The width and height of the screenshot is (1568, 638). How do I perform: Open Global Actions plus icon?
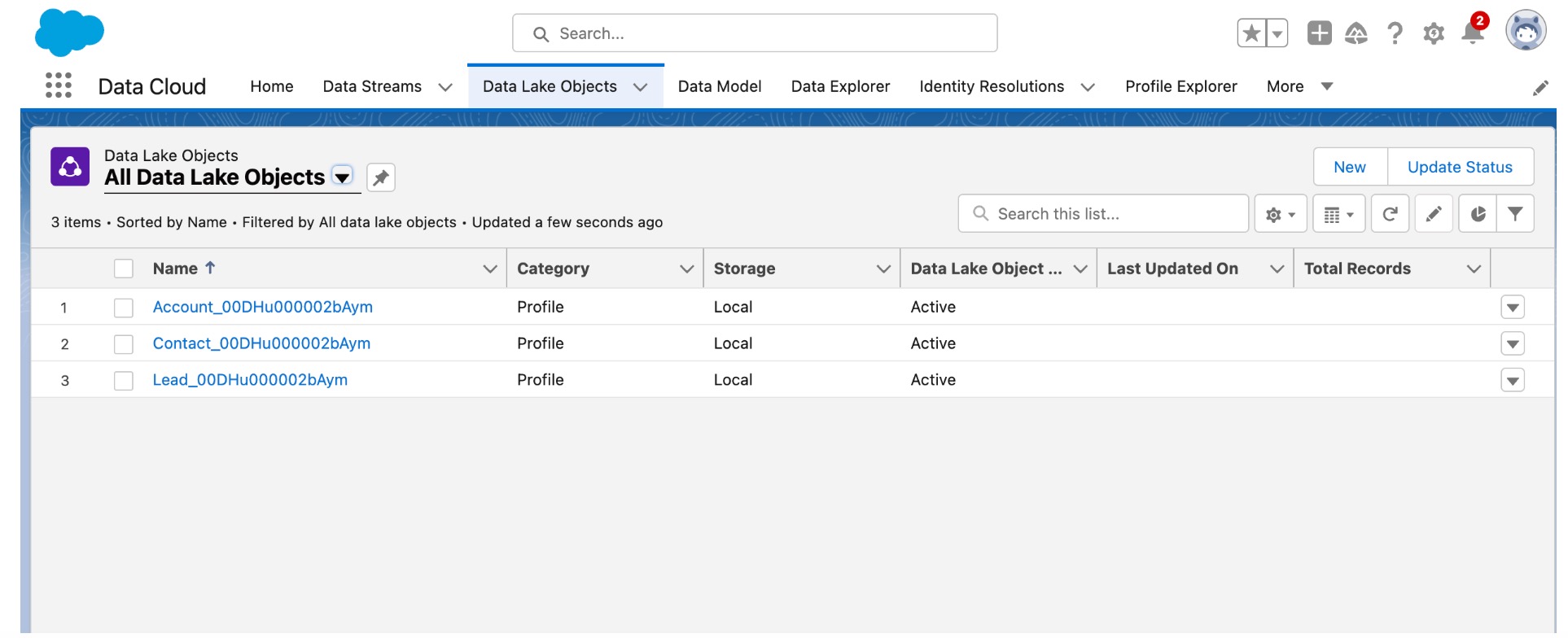coord(1319,33)
